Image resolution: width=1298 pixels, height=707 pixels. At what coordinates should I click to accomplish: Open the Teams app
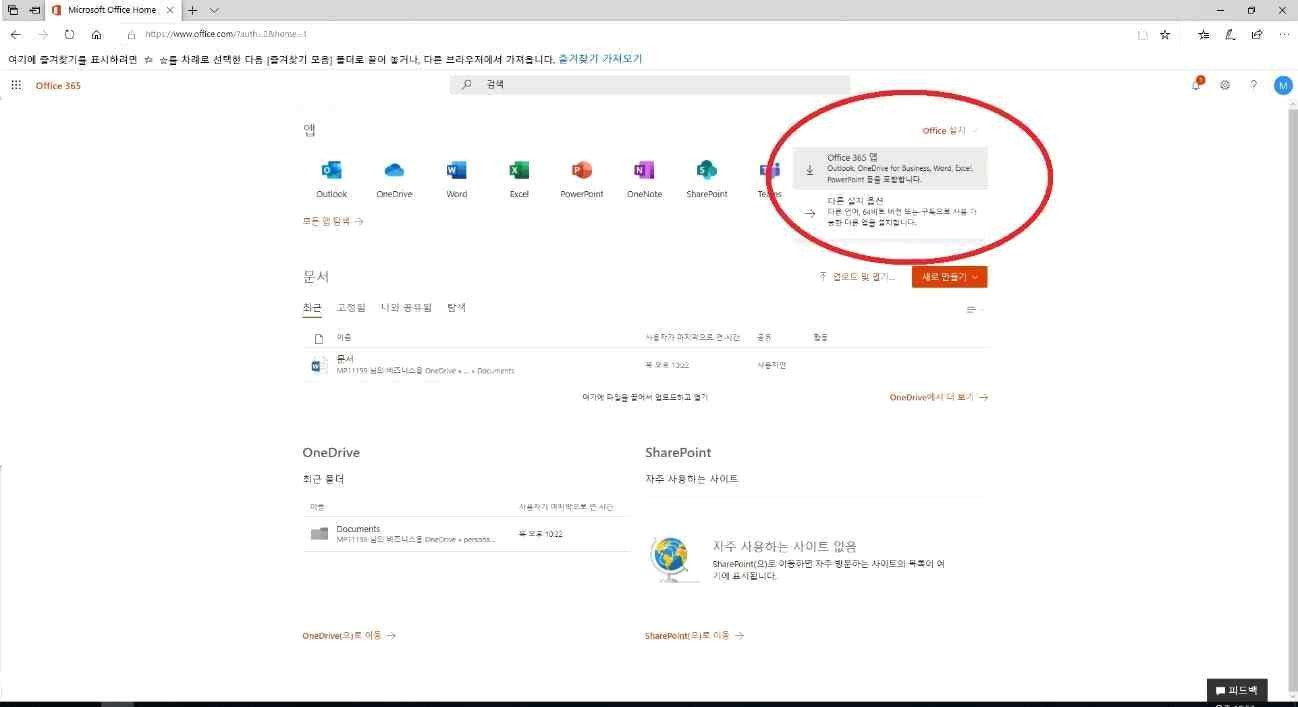pos(769,179)
